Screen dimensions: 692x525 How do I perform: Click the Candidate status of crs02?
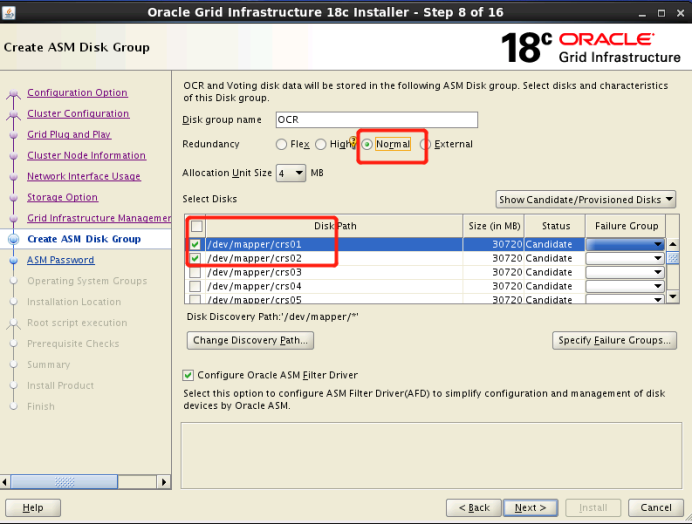point(549,259)
